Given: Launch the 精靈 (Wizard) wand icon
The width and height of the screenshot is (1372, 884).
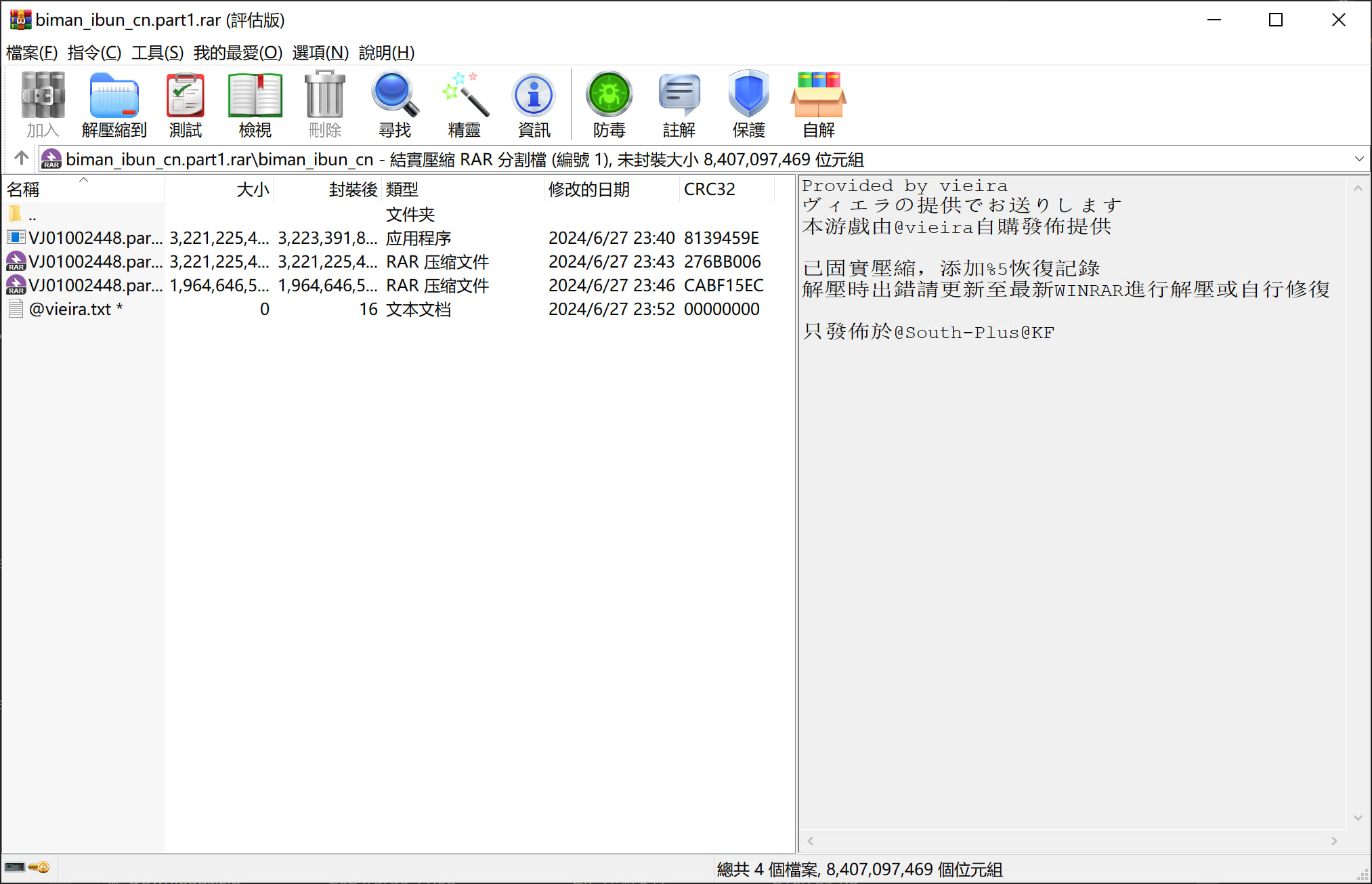Looking at the screenshot, I should click(x=465, y=104).
